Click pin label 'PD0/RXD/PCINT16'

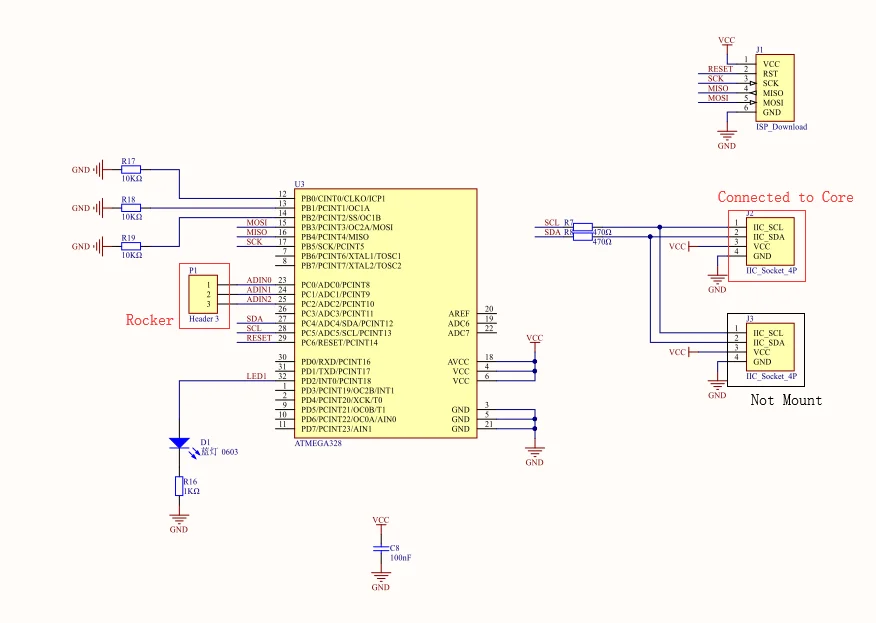(335, 362)
